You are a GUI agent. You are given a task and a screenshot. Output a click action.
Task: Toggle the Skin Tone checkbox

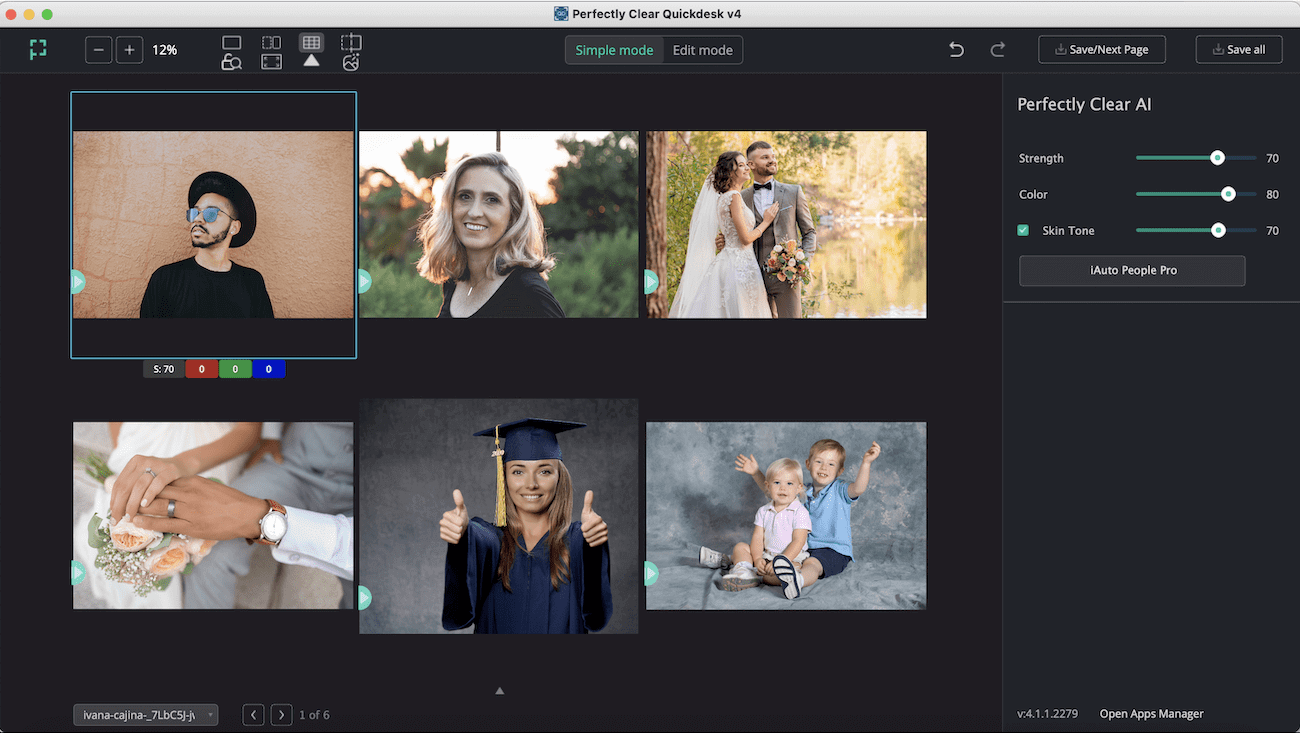pyautogui.click(x=1023, y=230)
